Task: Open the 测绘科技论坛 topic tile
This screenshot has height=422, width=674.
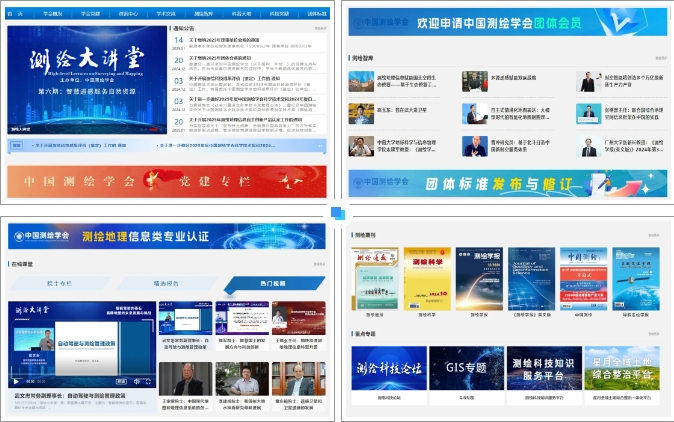Action: coord(387,368)
